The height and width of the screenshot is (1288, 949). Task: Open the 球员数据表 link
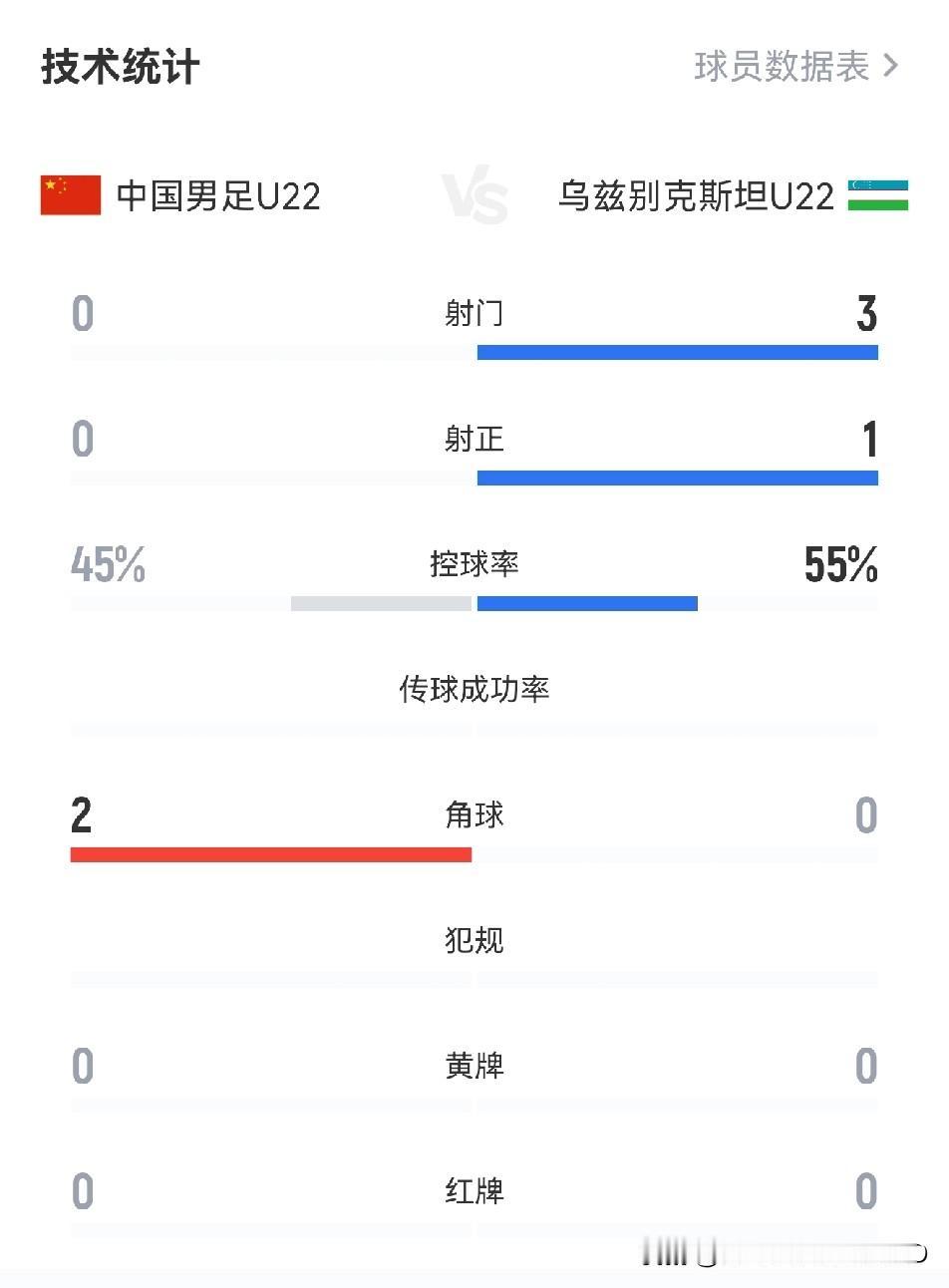(x=783, y=67)
